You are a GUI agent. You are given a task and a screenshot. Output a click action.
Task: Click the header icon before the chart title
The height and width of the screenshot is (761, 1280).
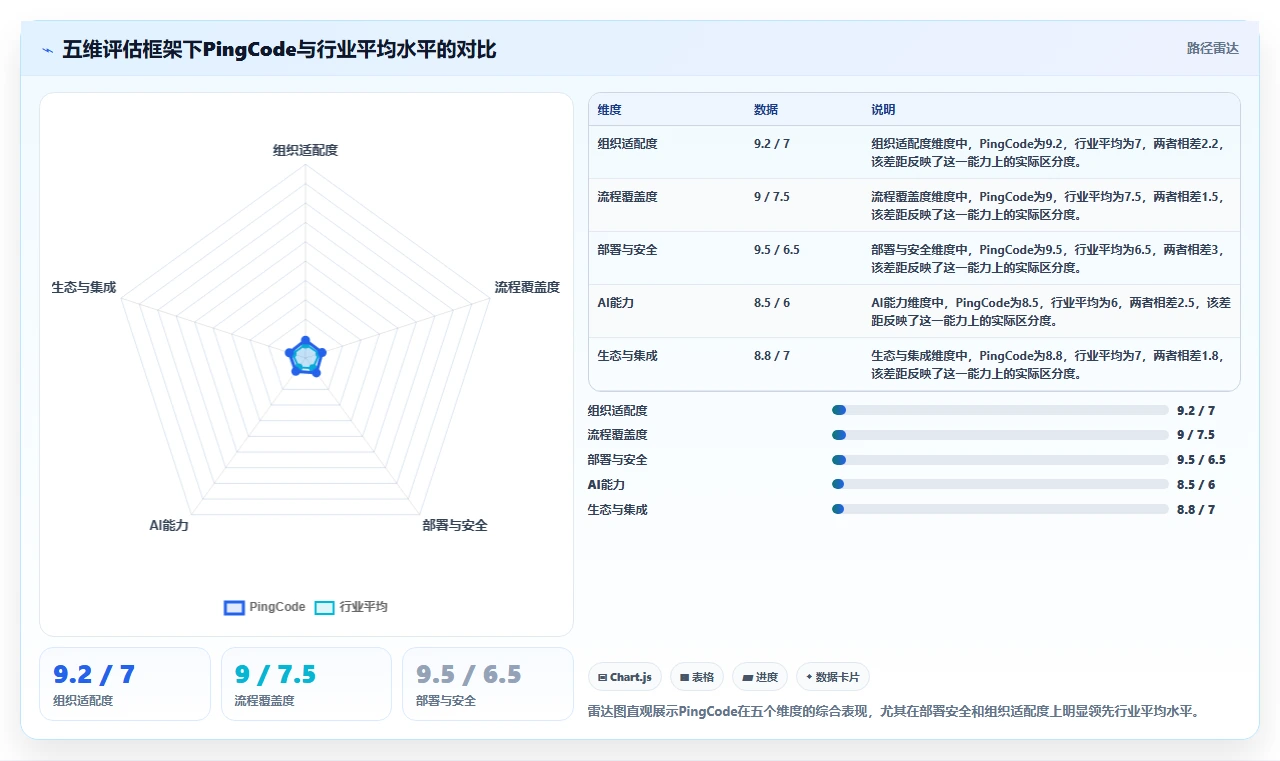[x=47, y=49]
